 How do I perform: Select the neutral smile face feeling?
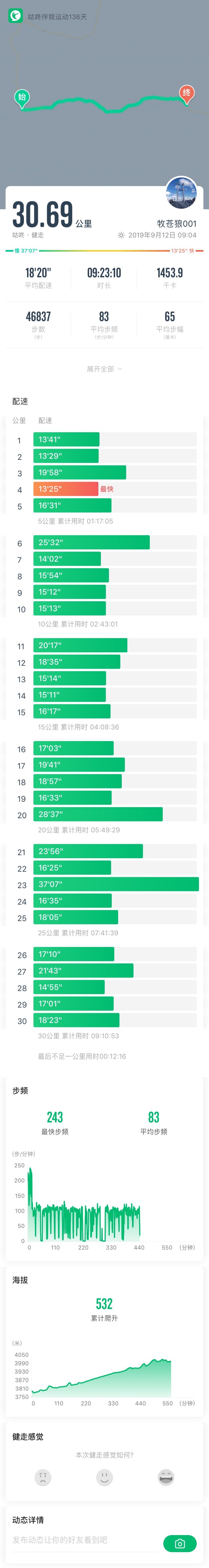coord(104,1477)
